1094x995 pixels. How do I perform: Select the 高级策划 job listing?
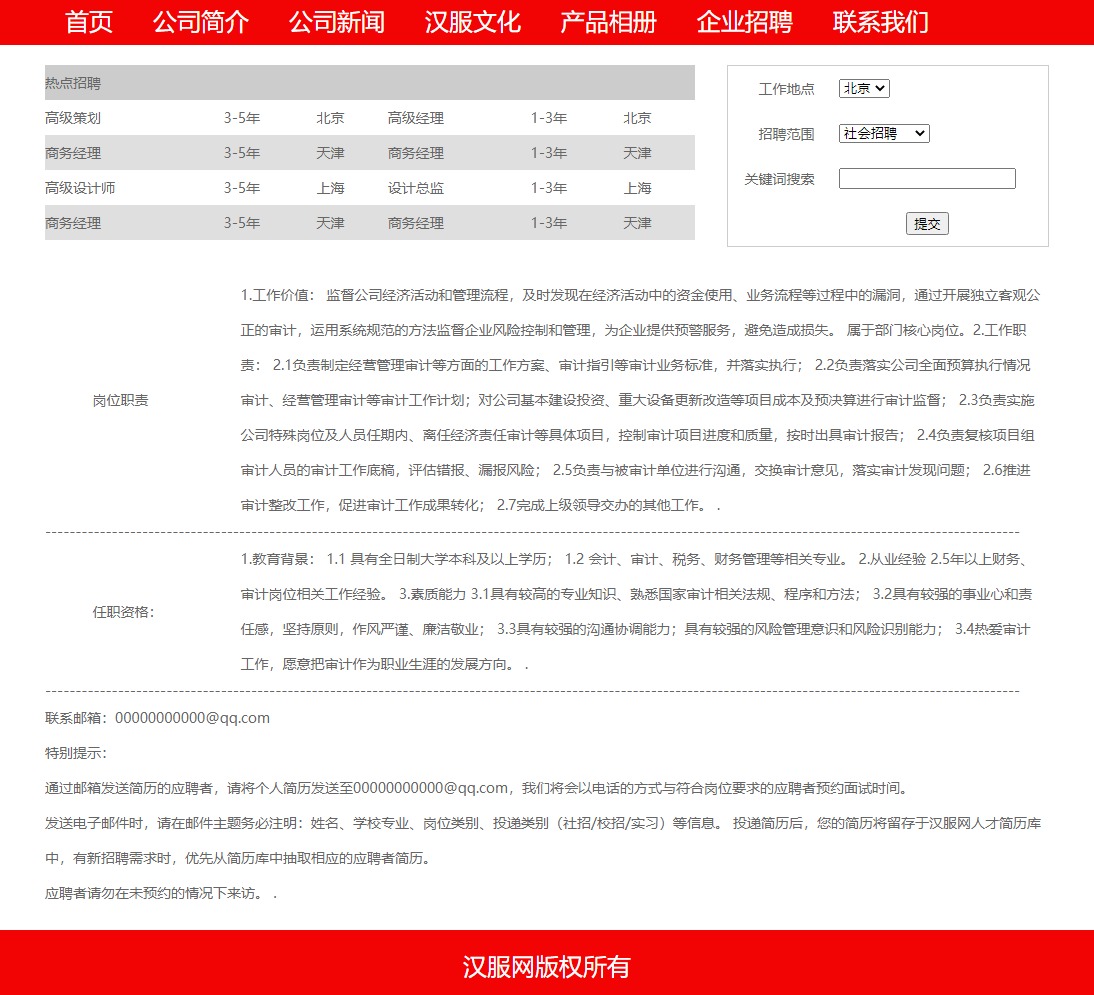tap(73, 118)
